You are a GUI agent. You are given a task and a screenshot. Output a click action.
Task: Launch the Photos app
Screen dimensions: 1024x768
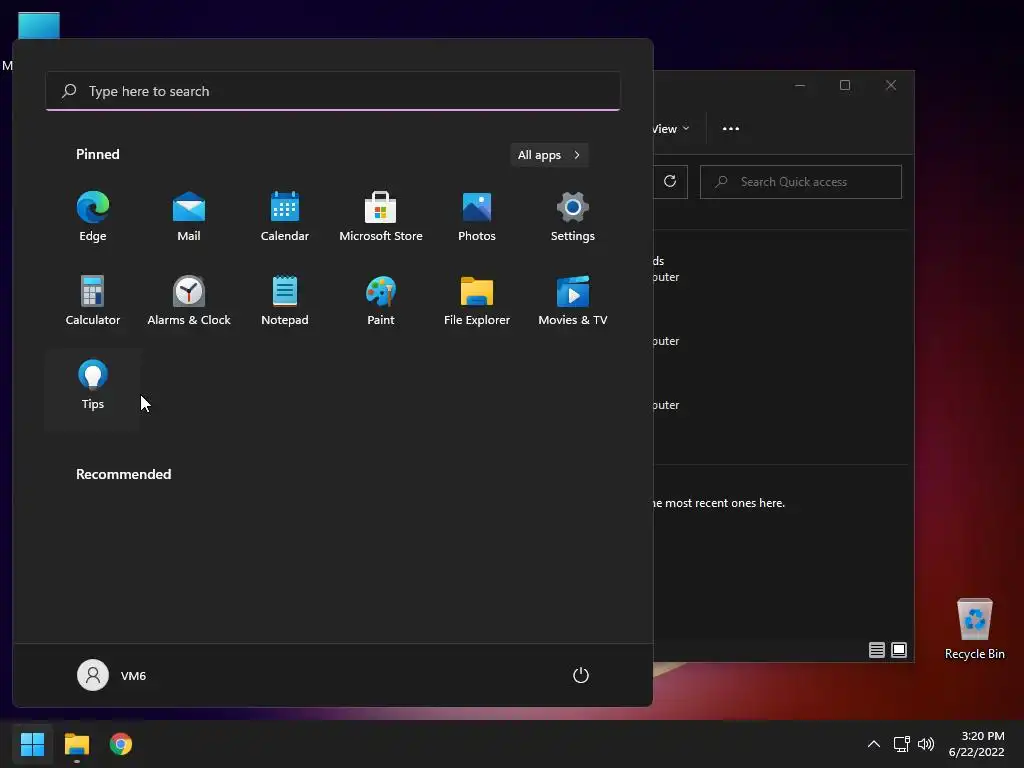(x=477, y=217)
